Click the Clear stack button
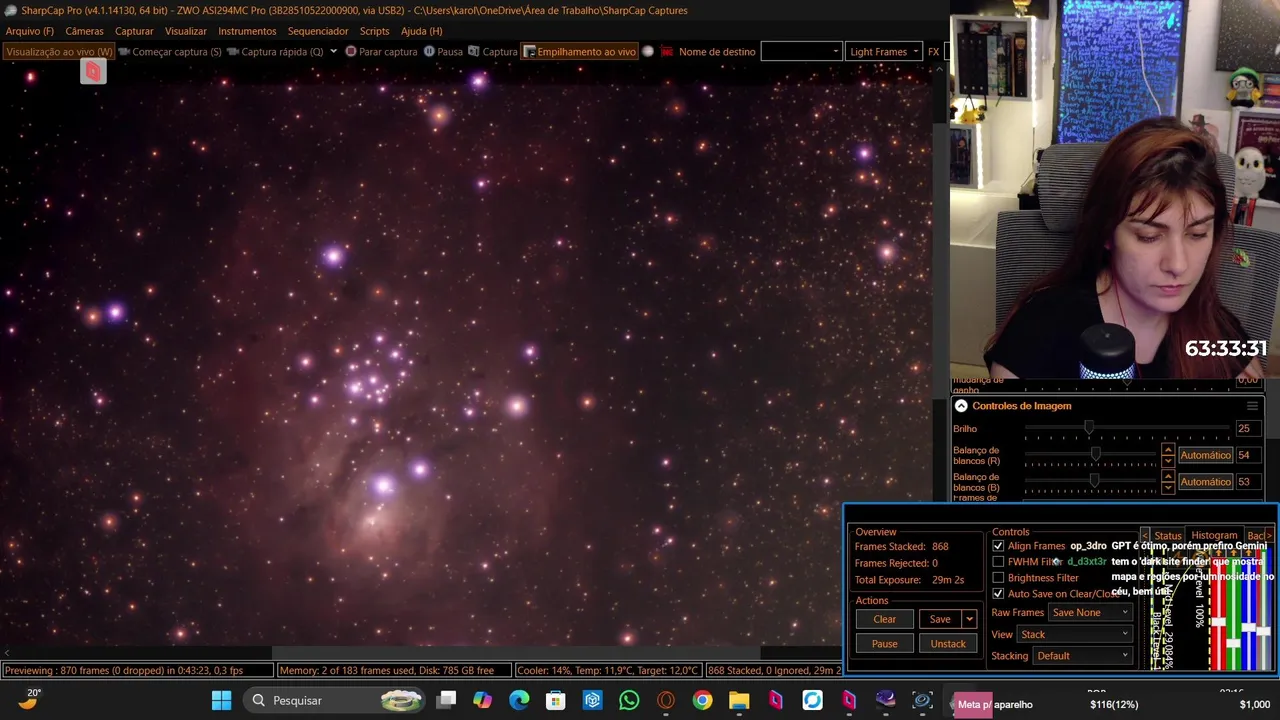This screenshot has height=720, width=1280. 884,619
